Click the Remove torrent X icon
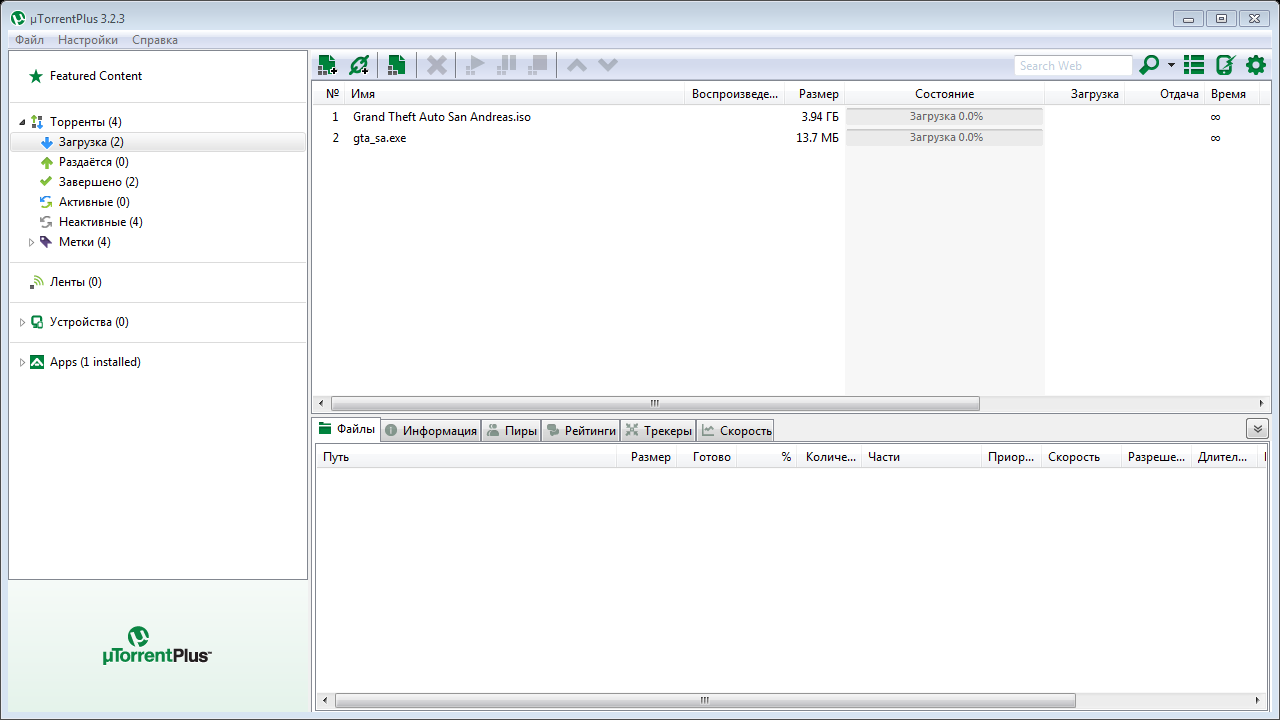 tap(437, 66)
